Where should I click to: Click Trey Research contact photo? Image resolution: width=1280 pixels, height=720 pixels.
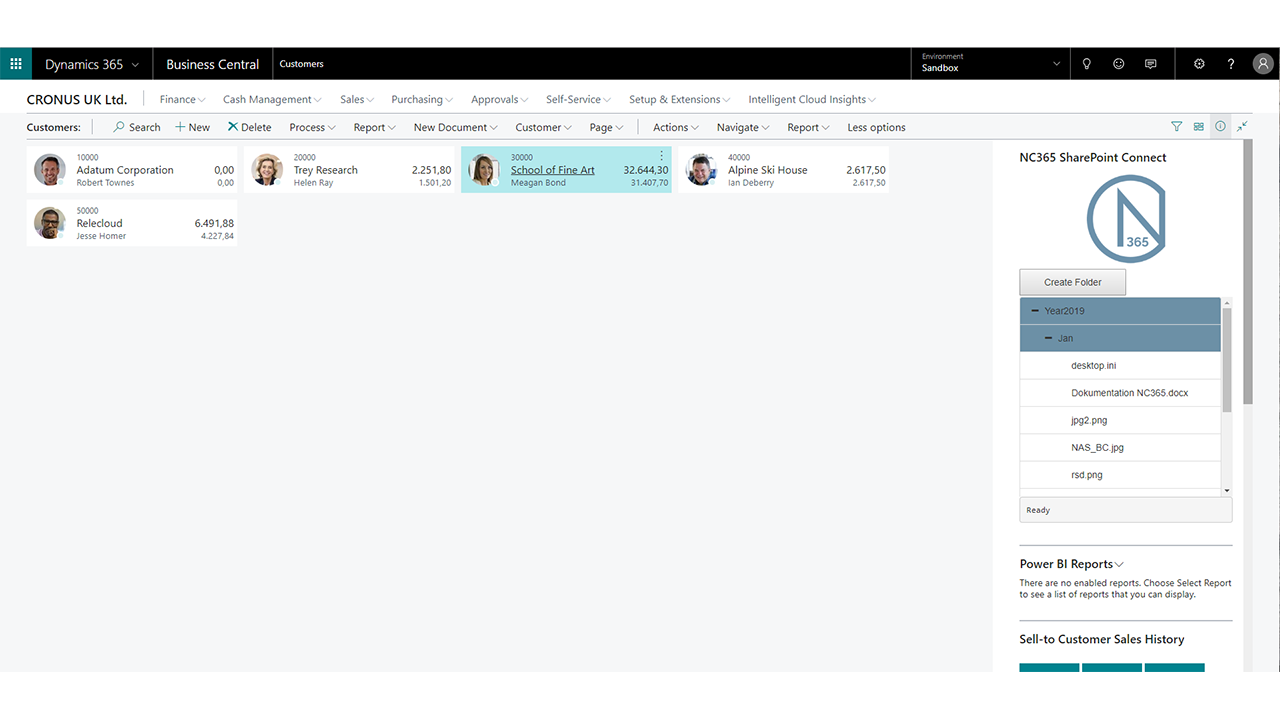(267, 170)
